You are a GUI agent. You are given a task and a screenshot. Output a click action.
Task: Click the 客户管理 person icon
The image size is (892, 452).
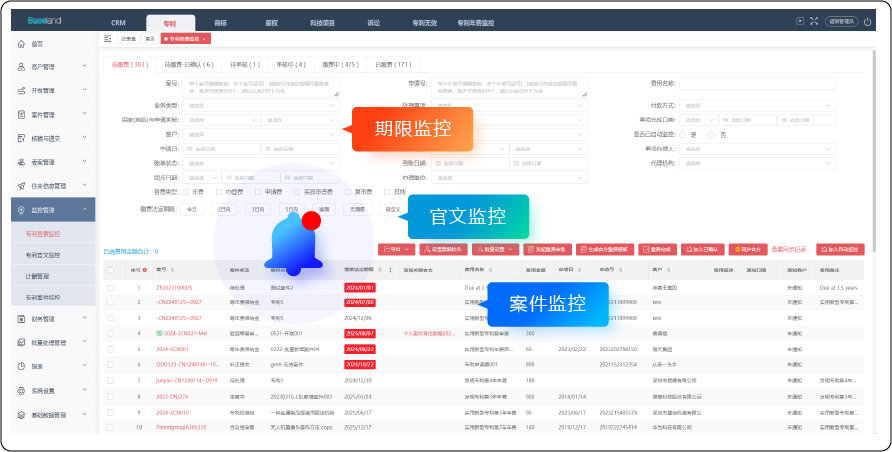click(x=22, y=67)
